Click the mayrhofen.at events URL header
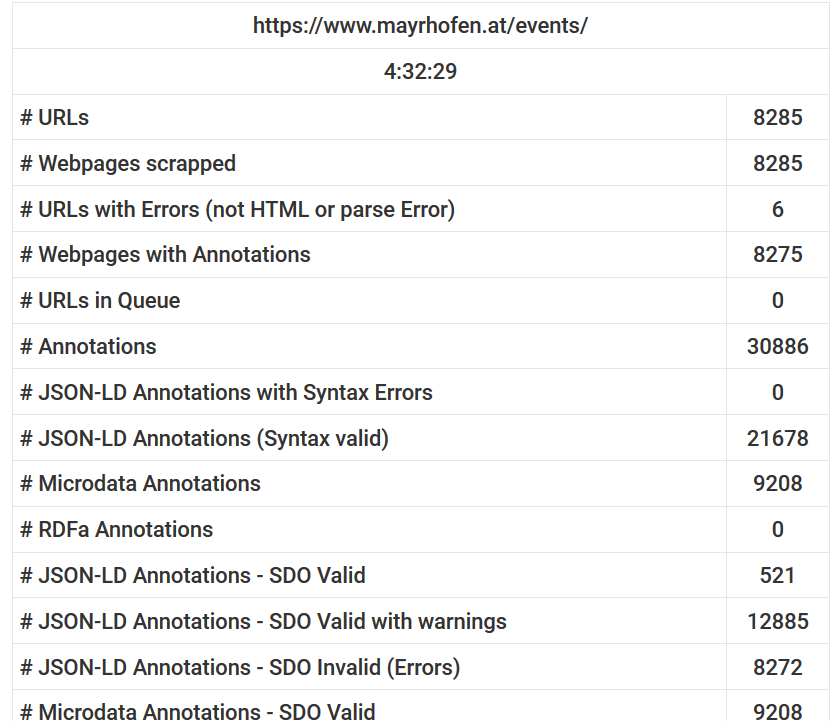 (x=420, y=26)
